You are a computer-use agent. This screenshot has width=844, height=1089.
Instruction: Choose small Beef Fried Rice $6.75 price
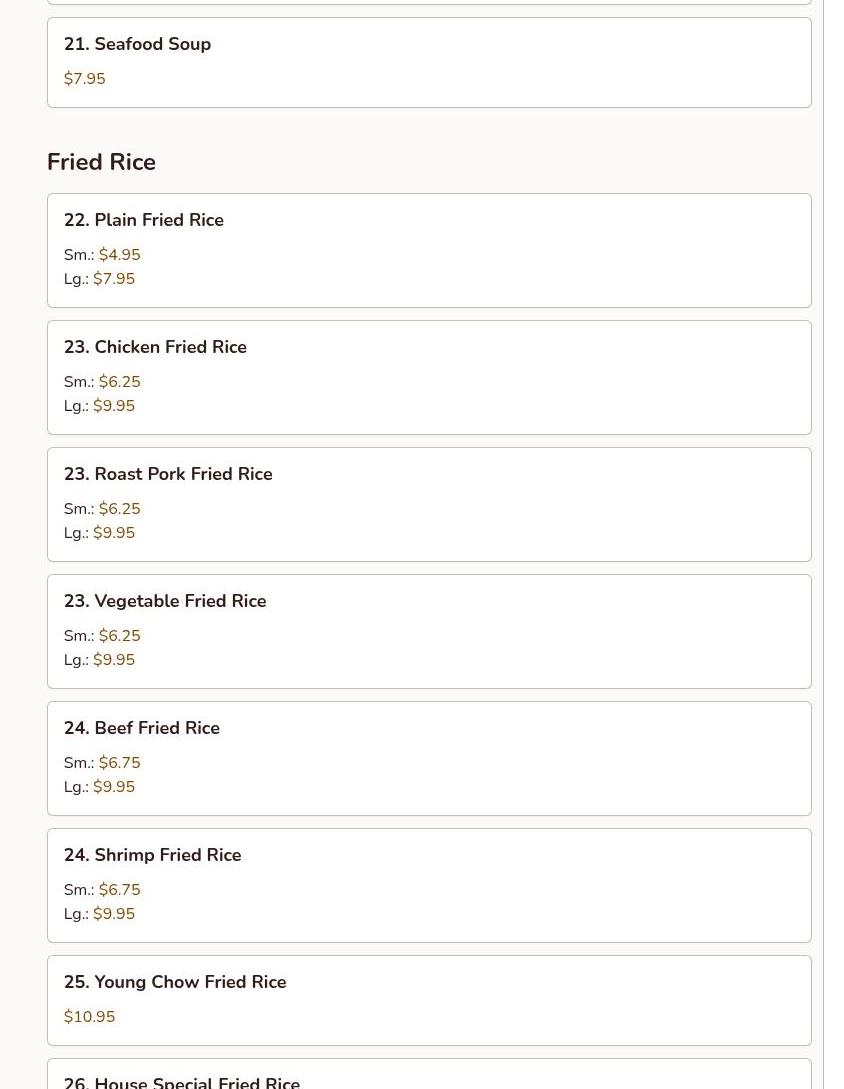pos(120,763)
